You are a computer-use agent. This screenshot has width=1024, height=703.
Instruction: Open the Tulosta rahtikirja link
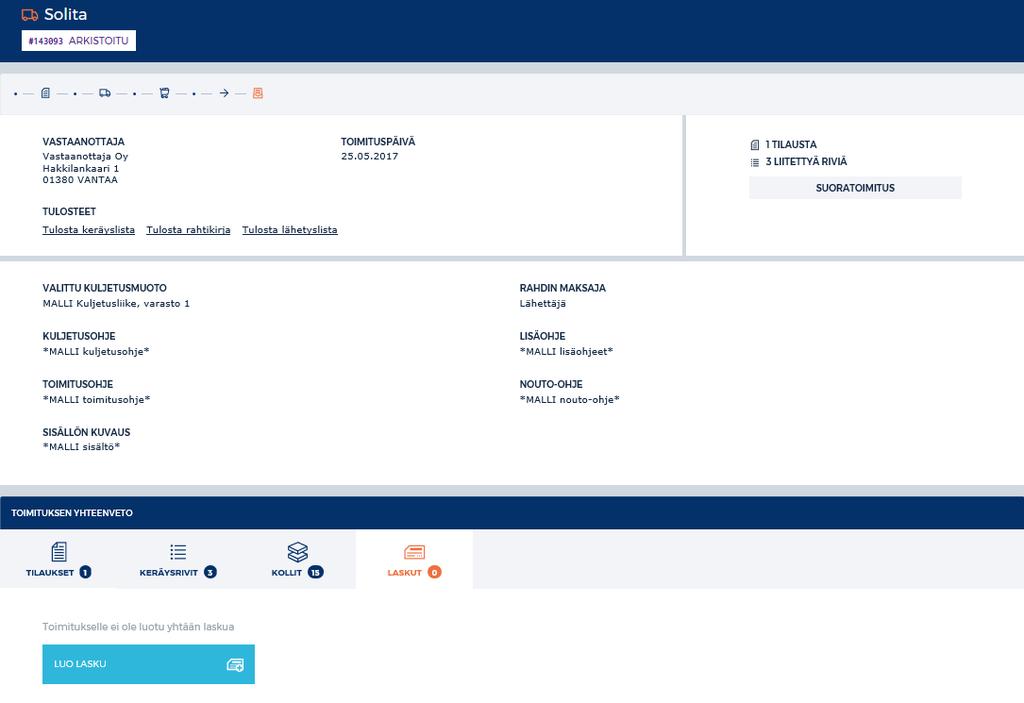click(x=188, y=230)
